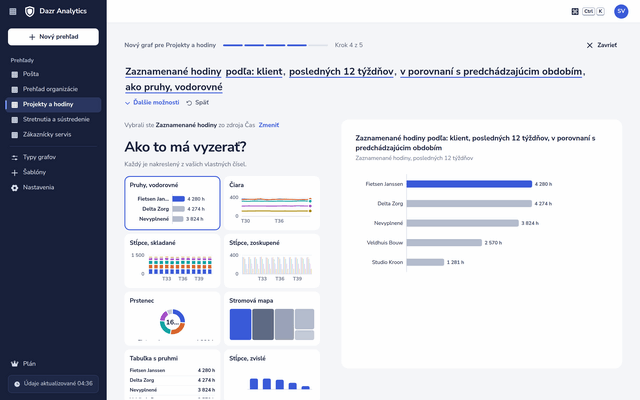
Task: Select Prstenec chart card
Action: point(172,319)
